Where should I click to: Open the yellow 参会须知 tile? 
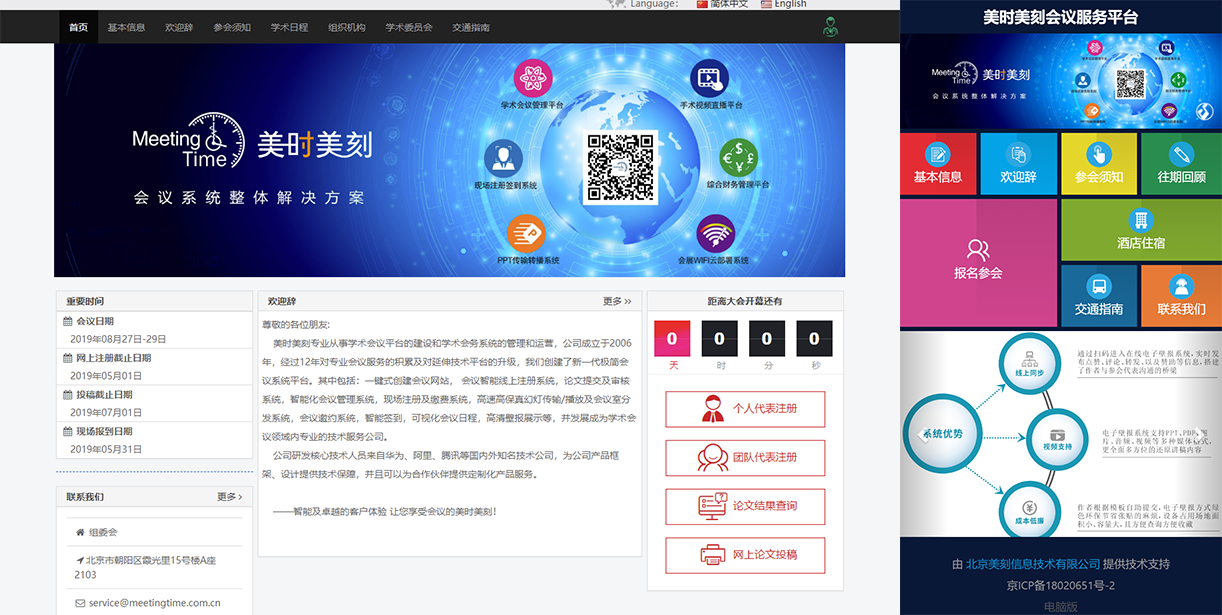(1099, 164)
